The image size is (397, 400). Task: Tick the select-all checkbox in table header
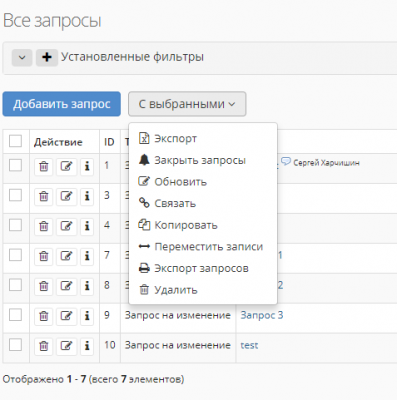[x=15, y=141]
